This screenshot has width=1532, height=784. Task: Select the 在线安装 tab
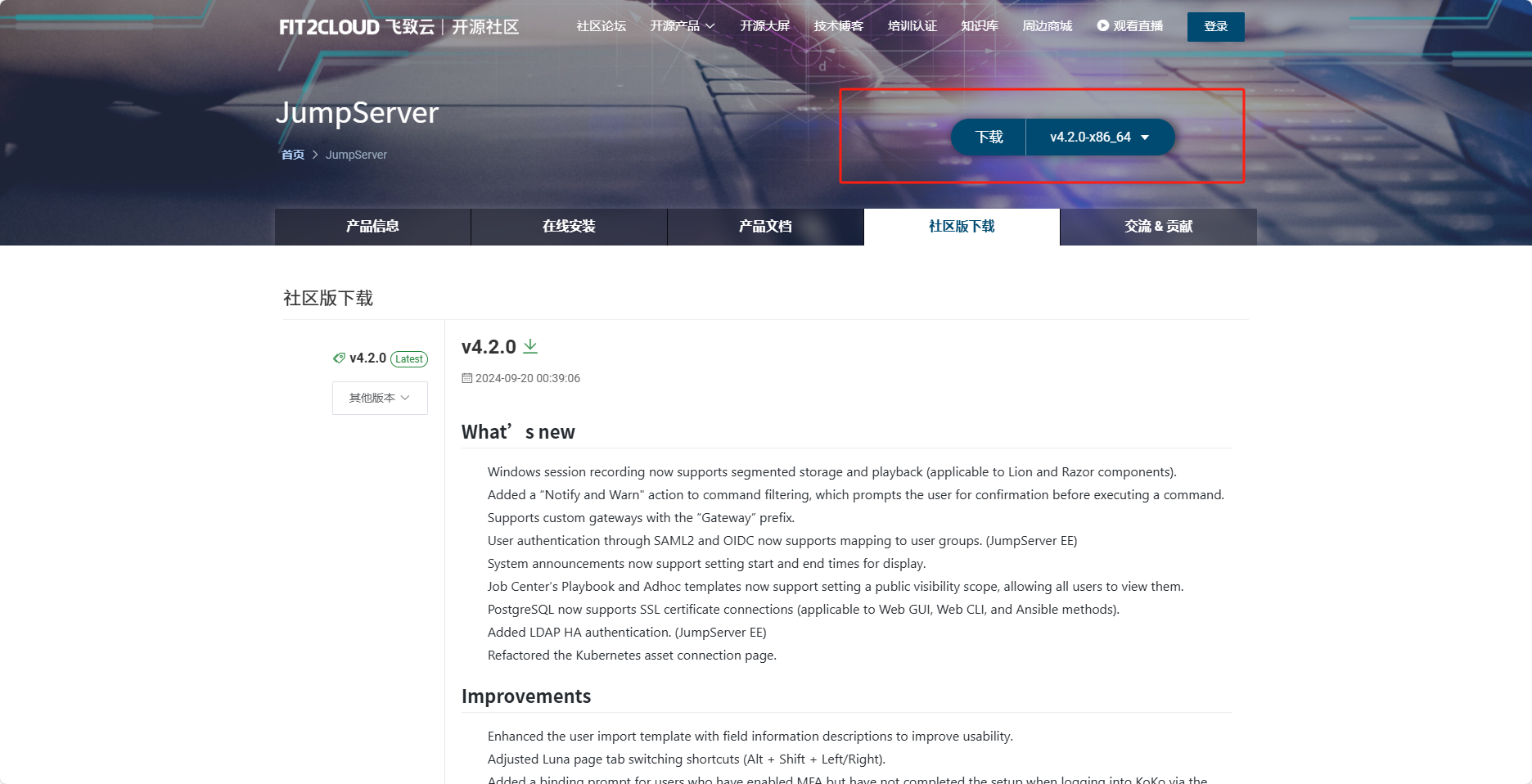(568, 227)
